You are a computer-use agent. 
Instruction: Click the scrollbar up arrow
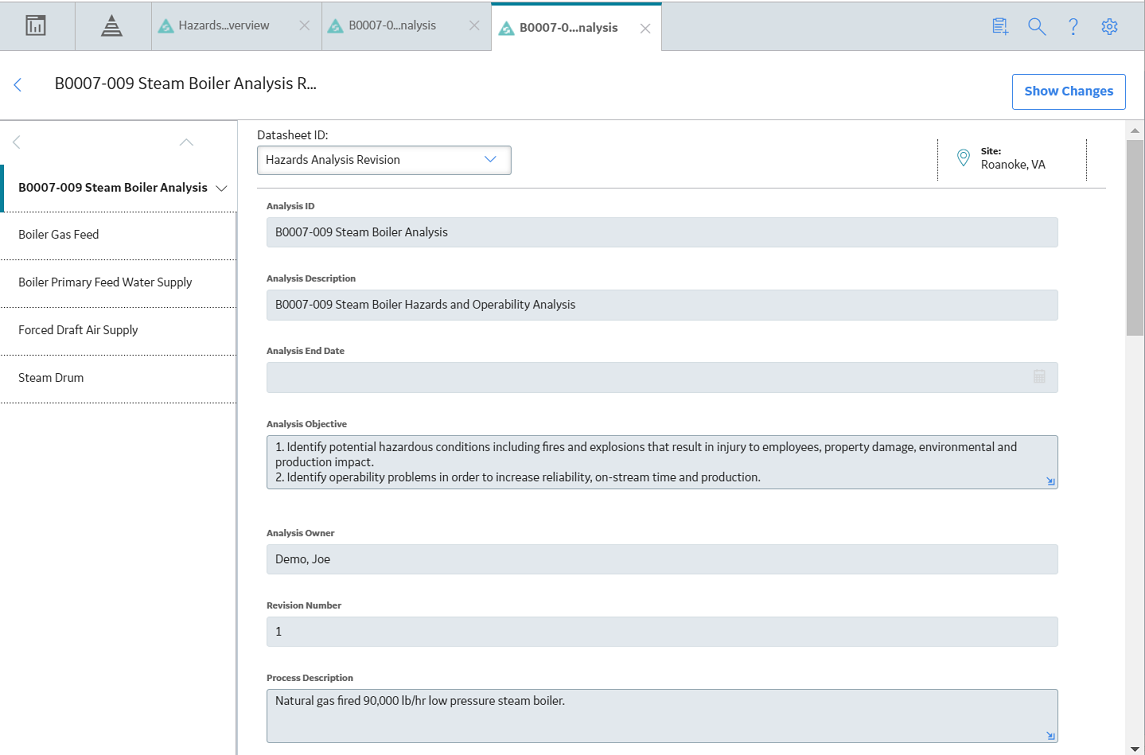1135,131
